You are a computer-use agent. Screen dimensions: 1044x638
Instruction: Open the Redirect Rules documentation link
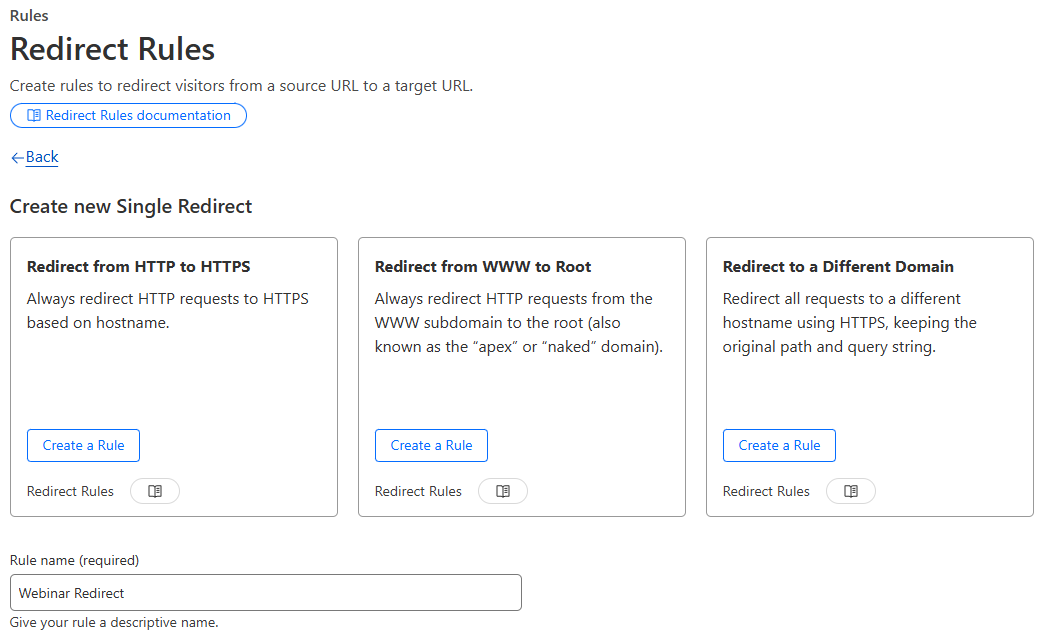click(x=128, y=116)
